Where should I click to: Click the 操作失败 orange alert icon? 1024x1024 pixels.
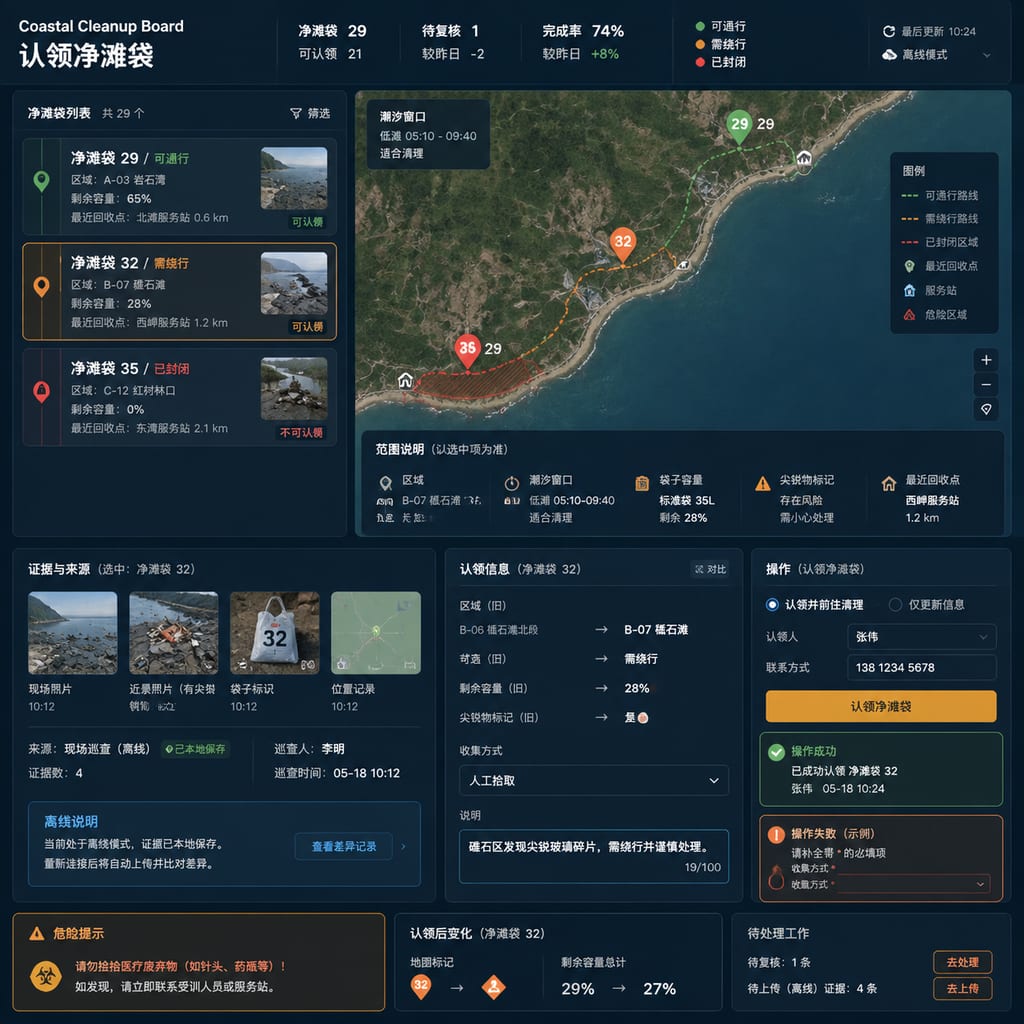[x=776, y=835]
